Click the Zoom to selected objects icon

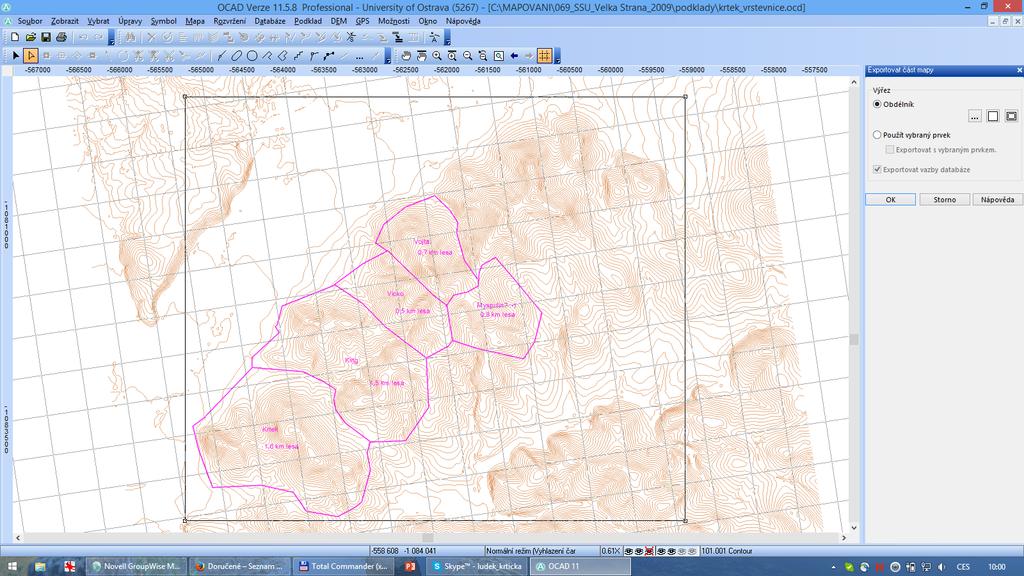coord(452,56)
